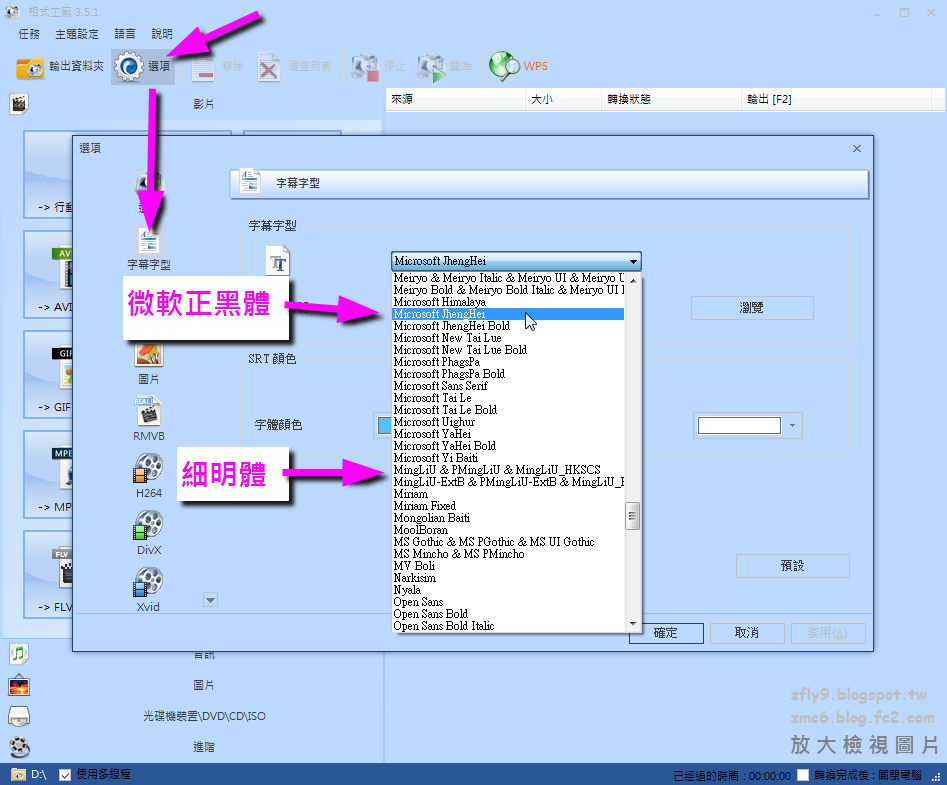Click the 瀏覽 browse button
Viewport: 947px width, 785px height.
[x=752, y=308]
